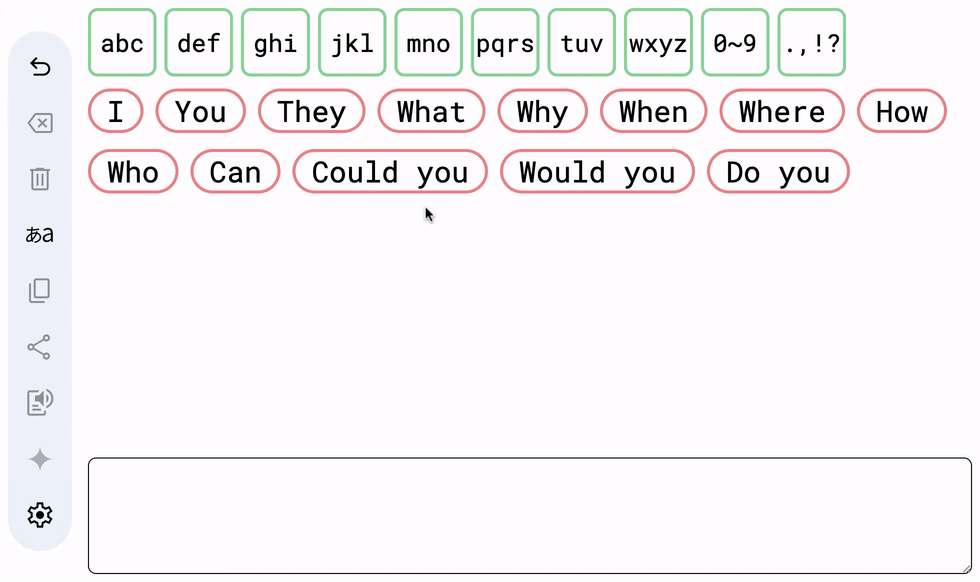The width and height of the screenshot is (980, 582).
Task: Open the punctuation .,!? key group
Action: tap(812, 43)
